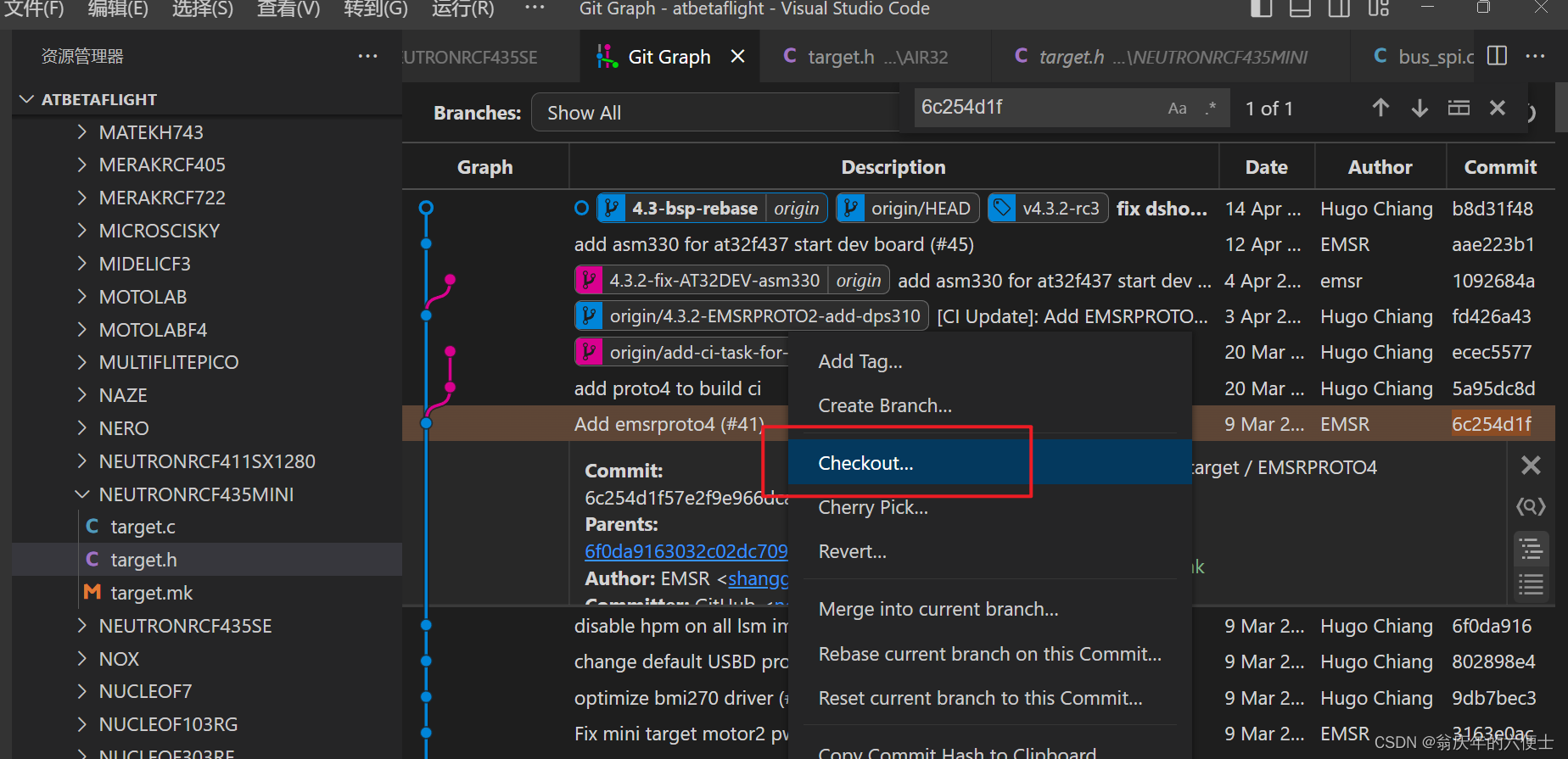Open the 运行(R) menu
1568x759 pixels.
462,9
